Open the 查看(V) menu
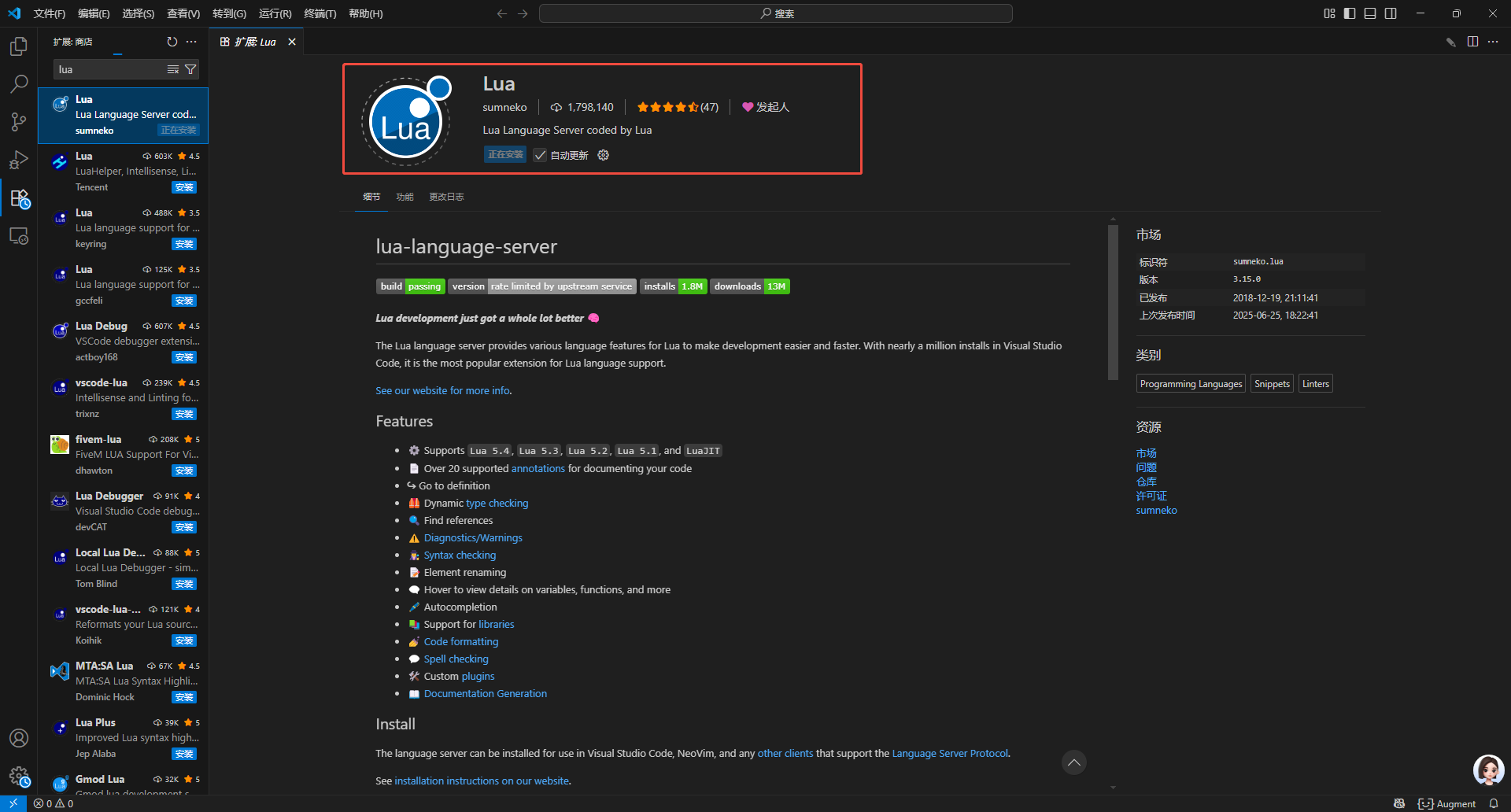The height and width of the screenshot is (812, 1511). pyautogui.click(x=183, y=13)
